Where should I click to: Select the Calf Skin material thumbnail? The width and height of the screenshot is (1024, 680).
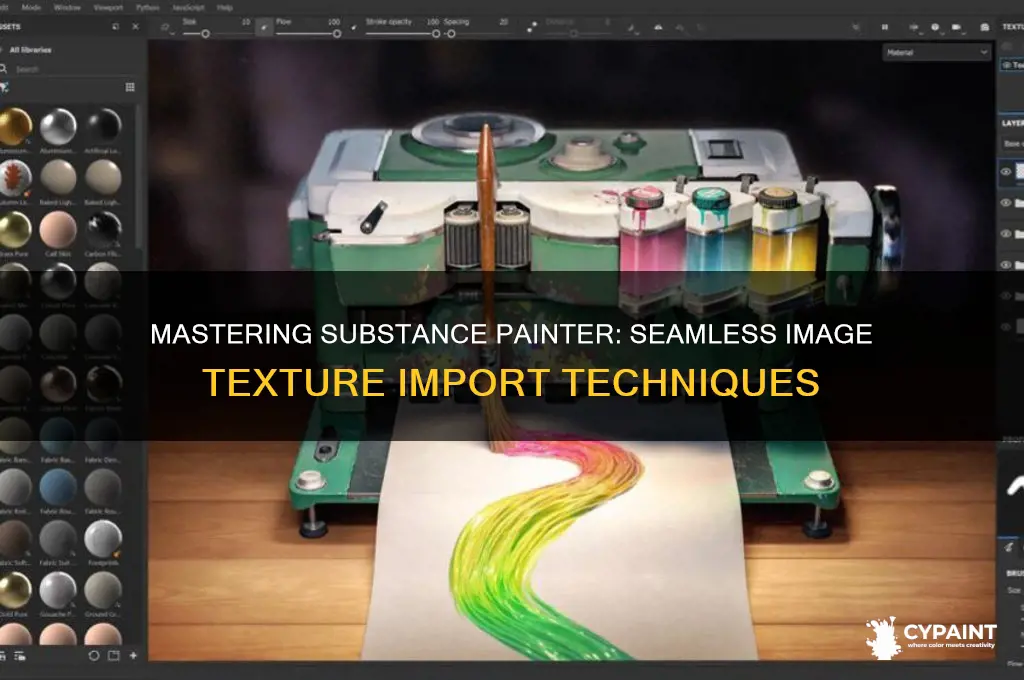58,229
